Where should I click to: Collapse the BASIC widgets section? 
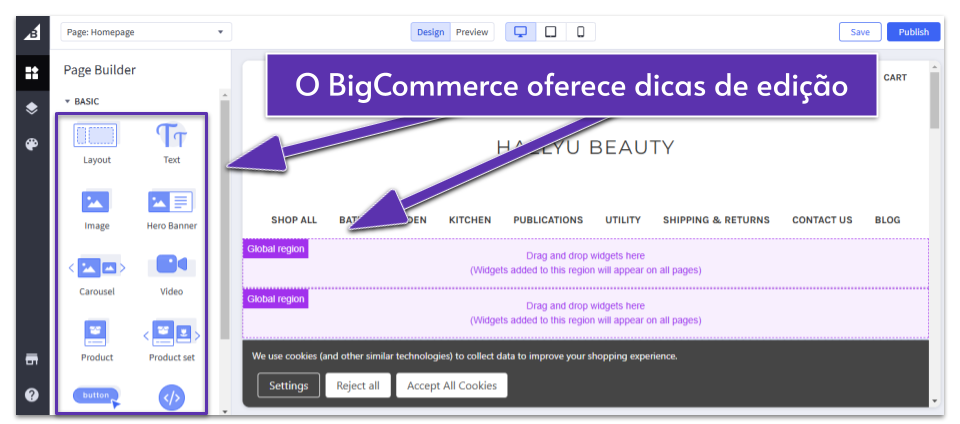click(81, 102)
